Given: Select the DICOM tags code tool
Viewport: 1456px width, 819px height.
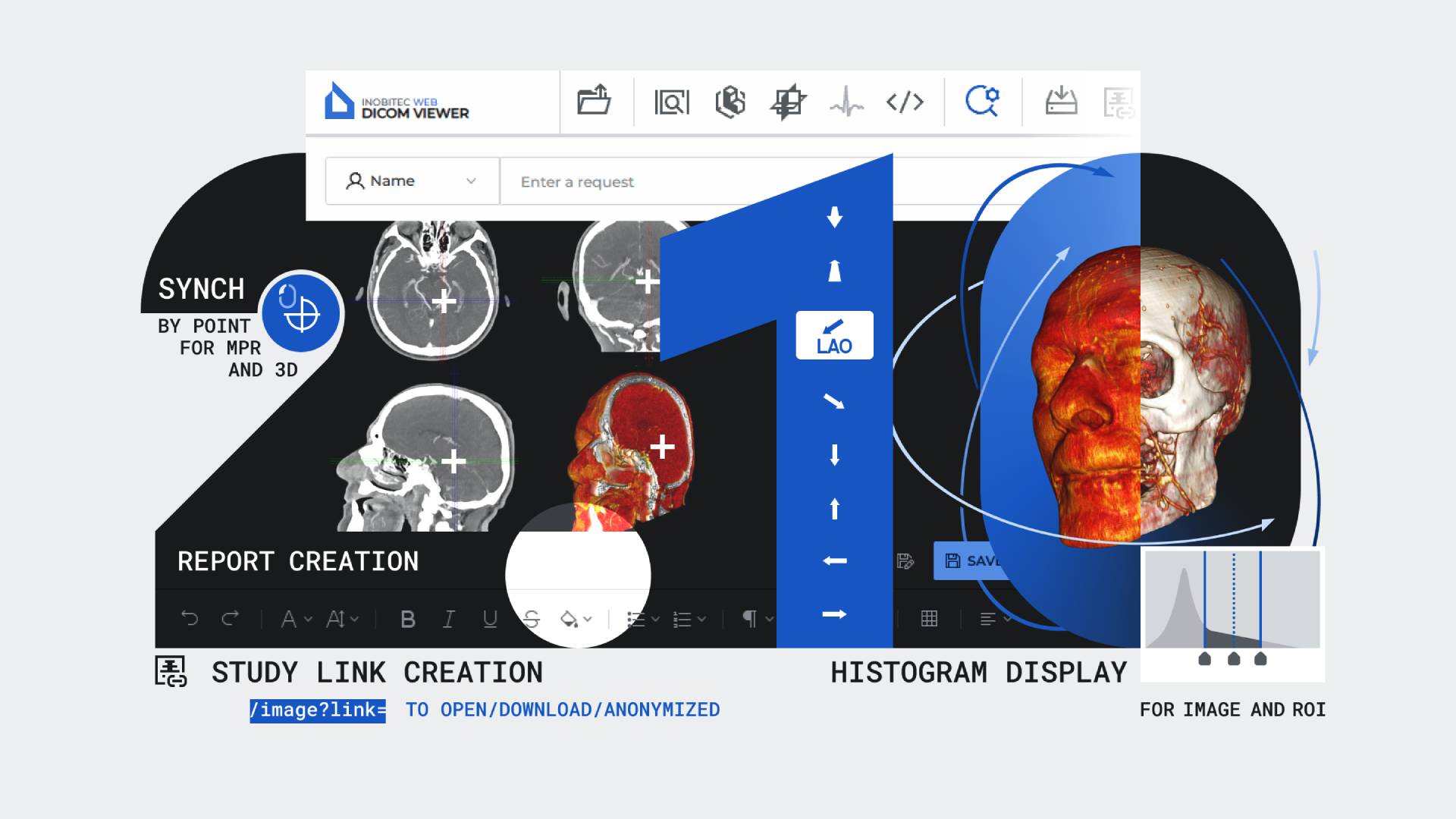Looking at the screenshot, I should pos(906,102).
